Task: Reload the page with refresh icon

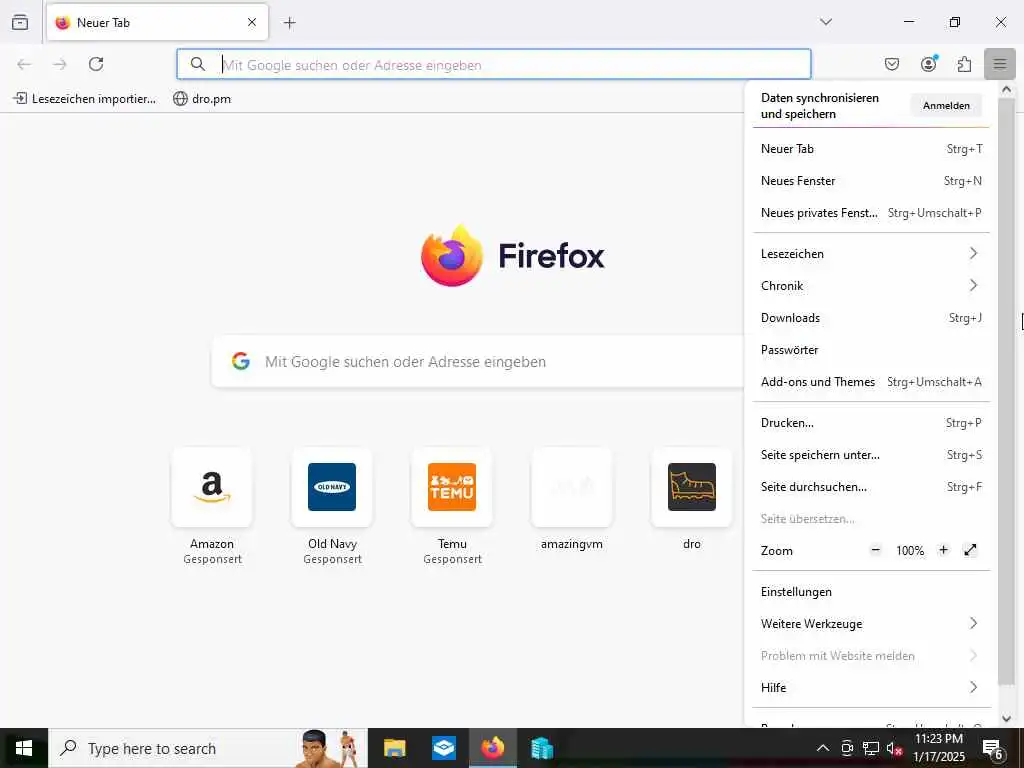Action: coord(96,64)
